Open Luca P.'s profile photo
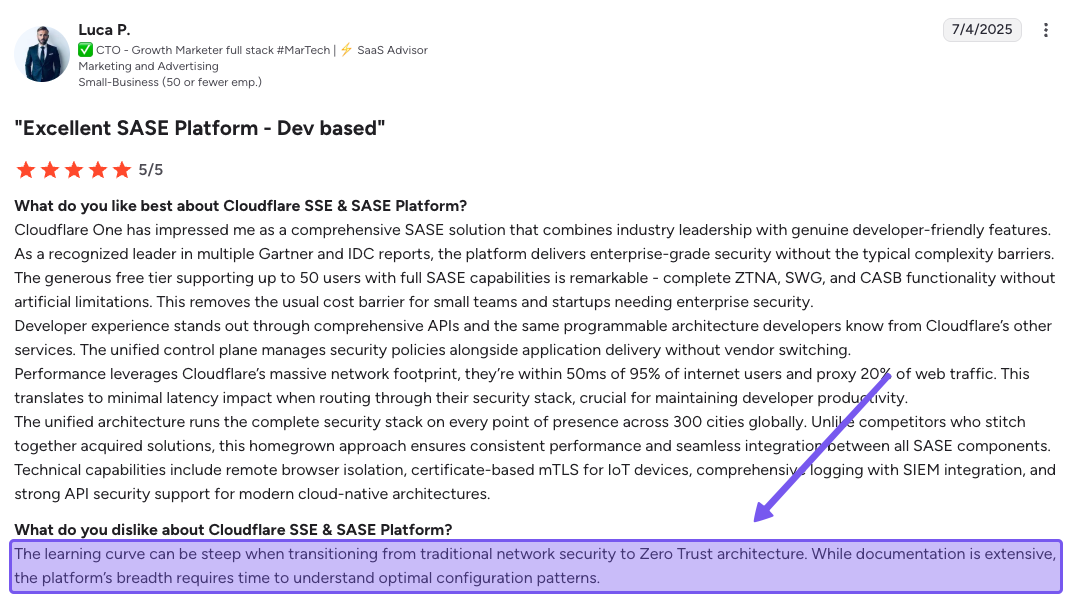Viewport: 1070px width, 600px height. pos(42,54)
